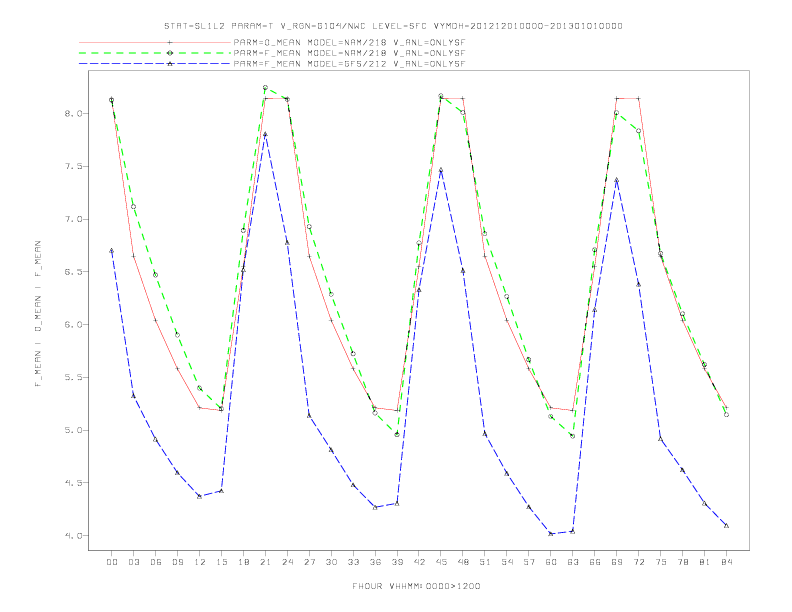Click the x-axis tick label 60
The height and width of the screenshot is (612, 792).
click(x=551, y=562)
